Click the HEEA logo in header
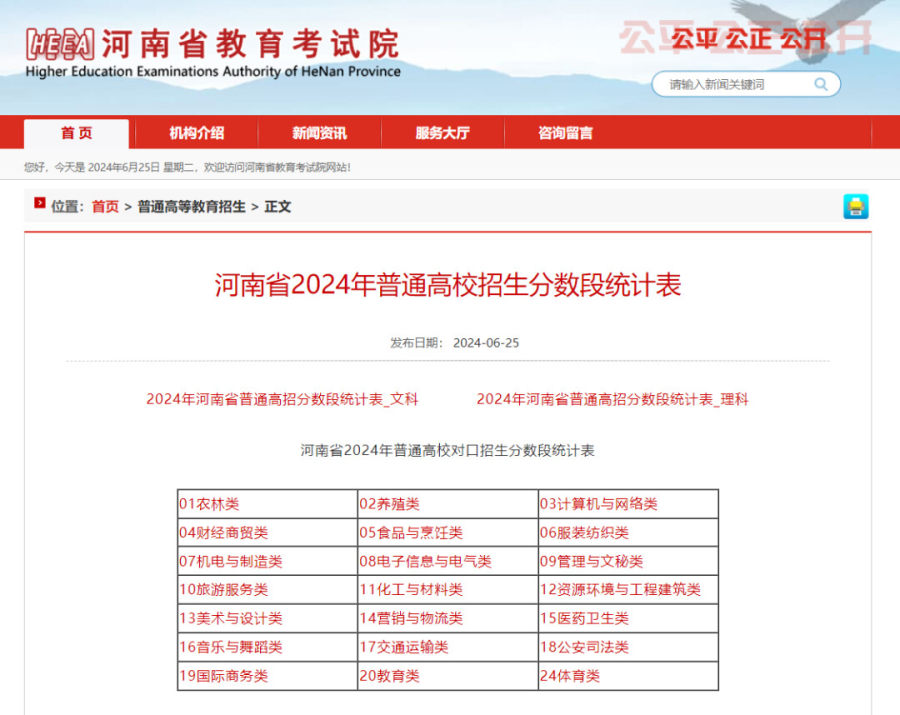 [60, 45]
